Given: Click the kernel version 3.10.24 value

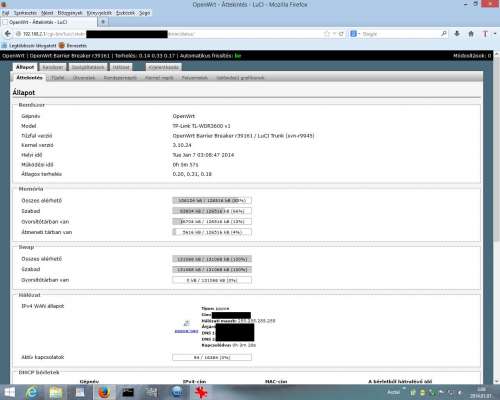Looking at the screenshot, I should (x=182, y=145).
